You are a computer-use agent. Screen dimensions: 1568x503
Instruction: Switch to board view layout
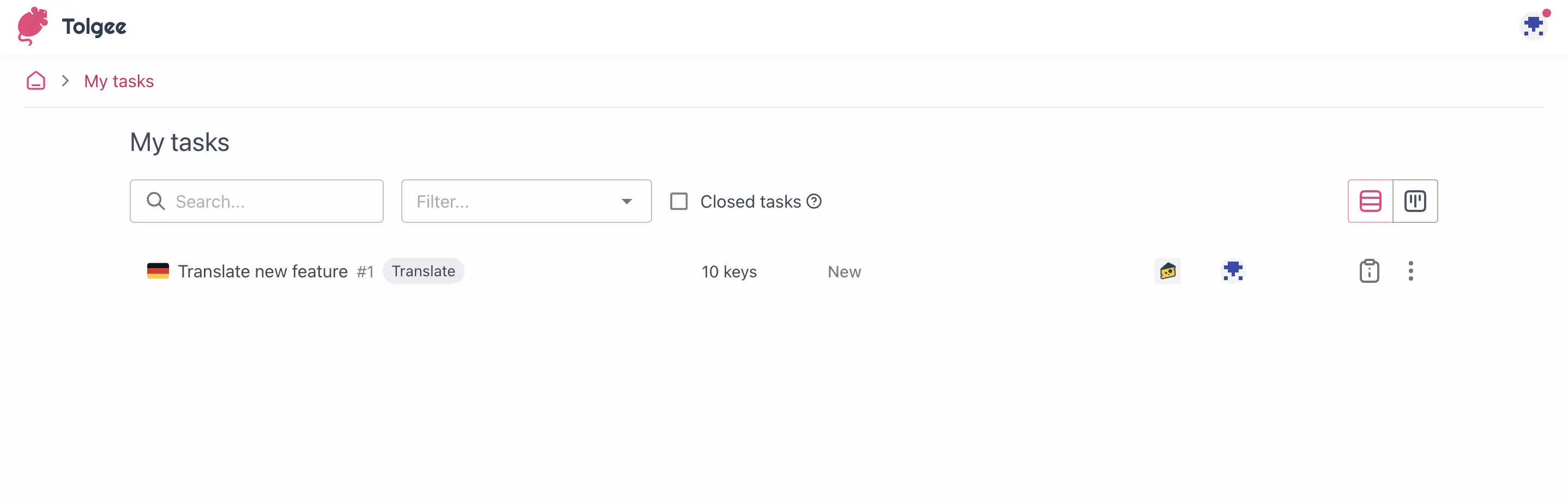(1415, 201)
